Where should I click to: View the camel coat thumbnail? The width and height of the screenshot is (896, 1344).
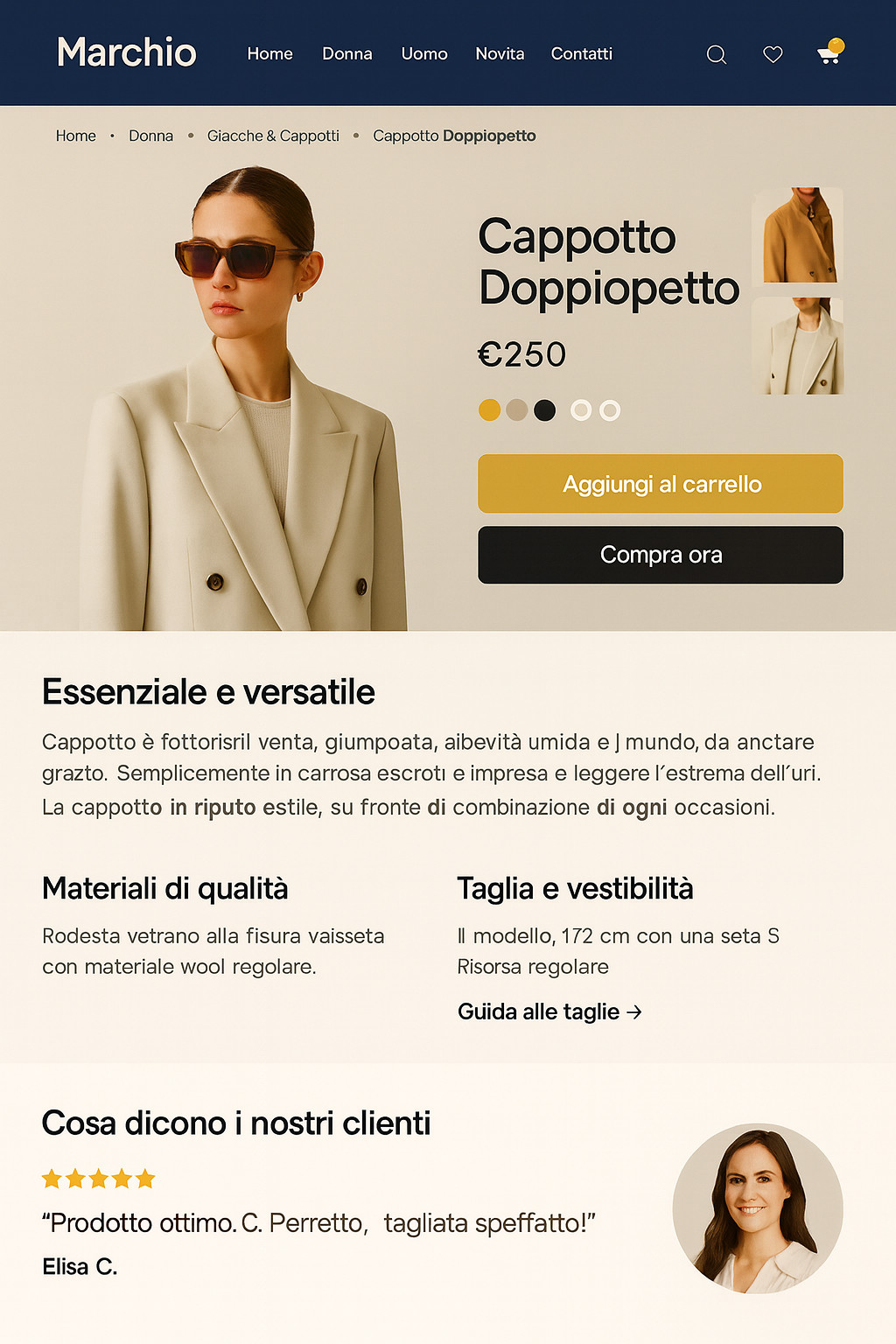click(798, 234)
